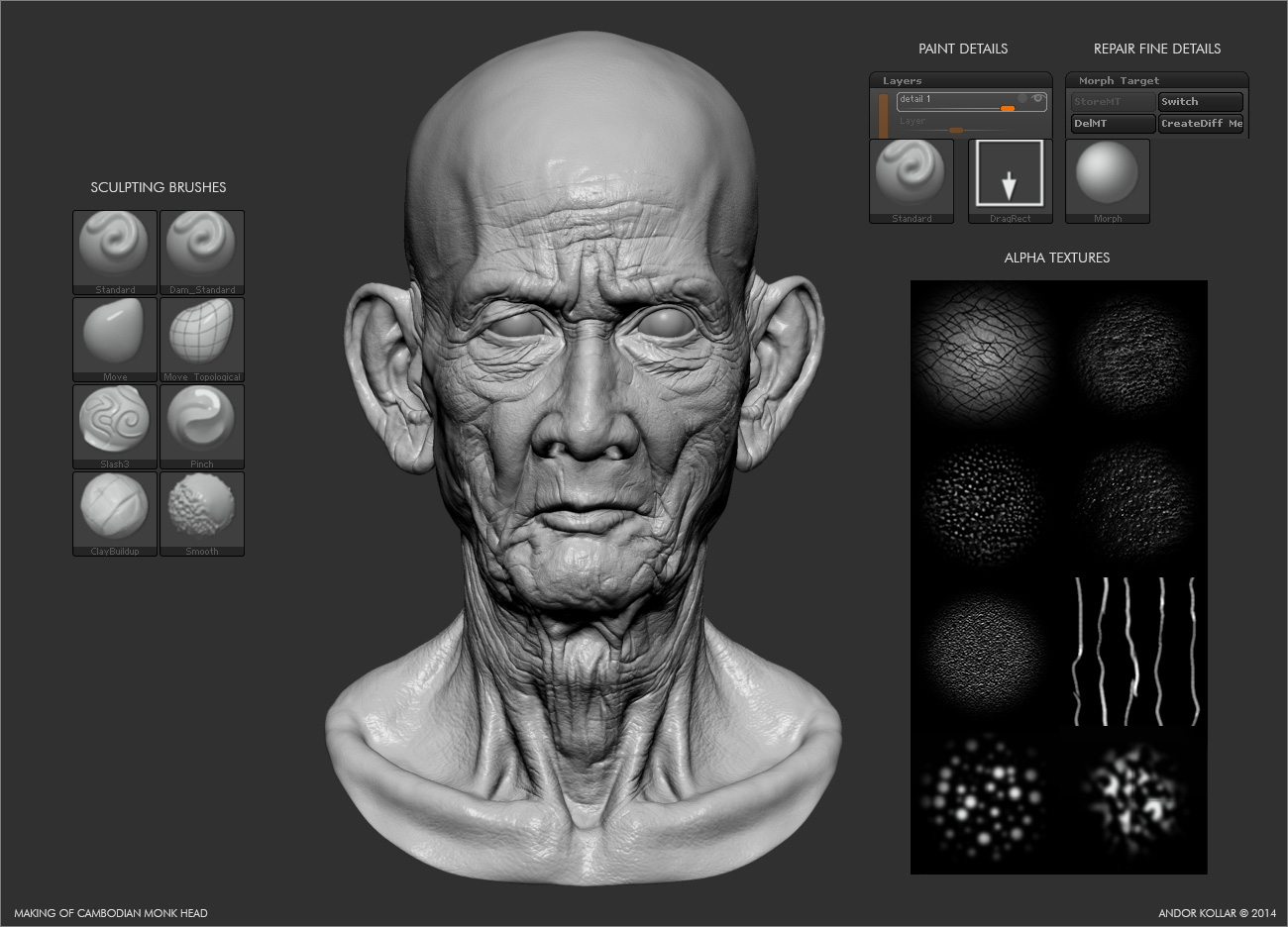Image resolution: width=1288 pixels, height=927 pixels.
Task: Toggle visibility eye of detail 1 layer
Action: pos(1037,98)
